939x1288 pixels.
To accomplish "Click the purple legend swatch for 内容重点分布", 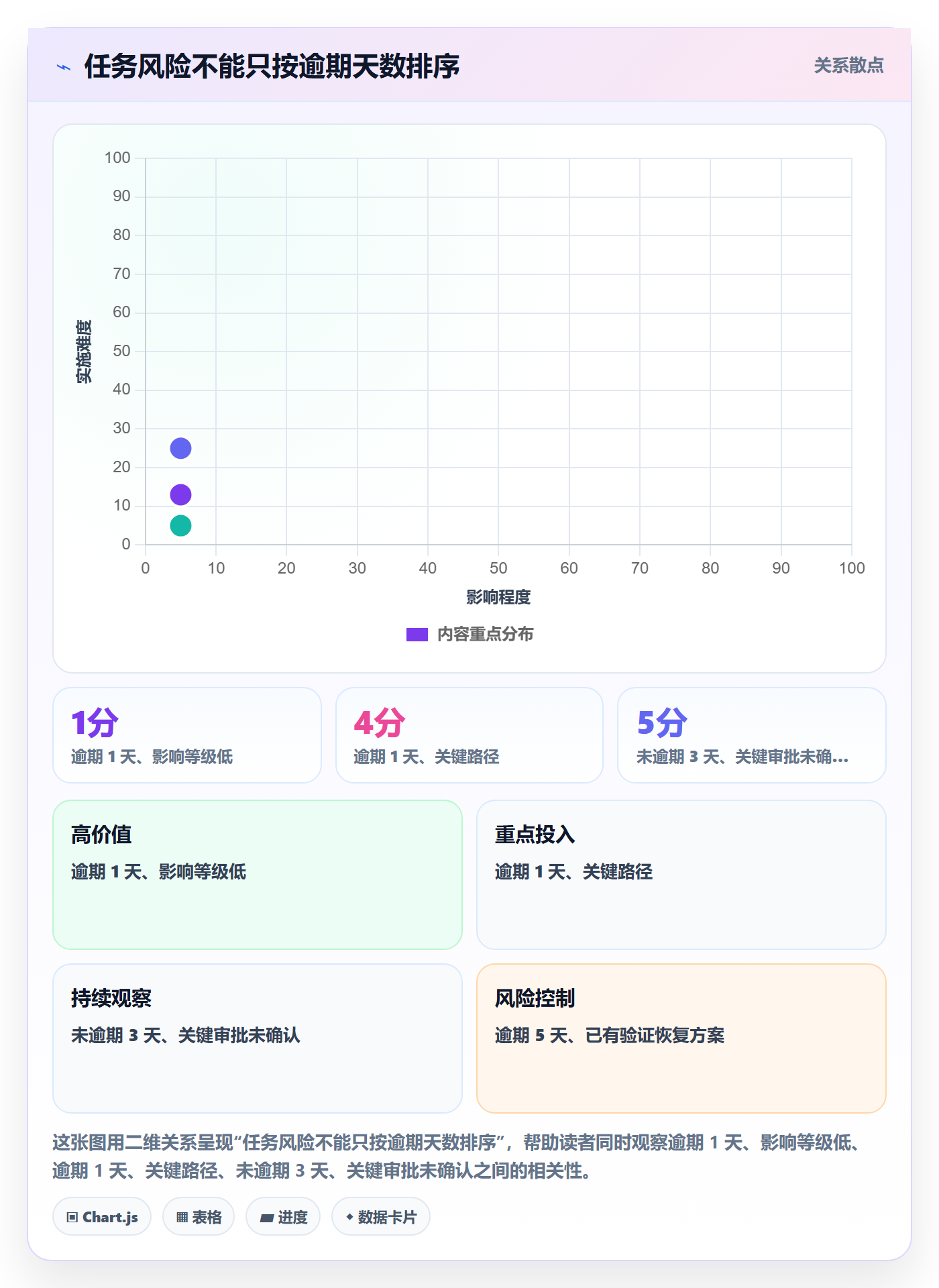I will [x=417, y=635].
